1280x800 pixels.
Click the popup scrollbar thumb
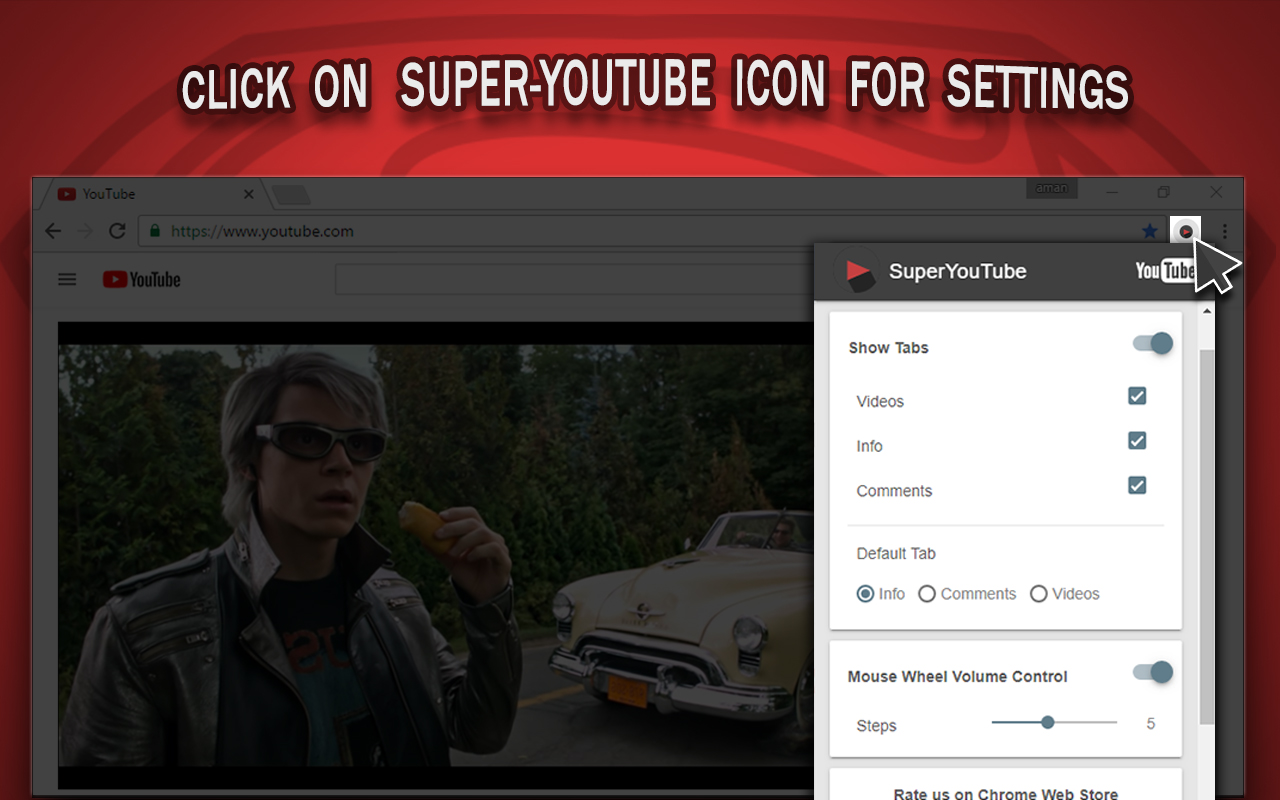(1207, 538)
